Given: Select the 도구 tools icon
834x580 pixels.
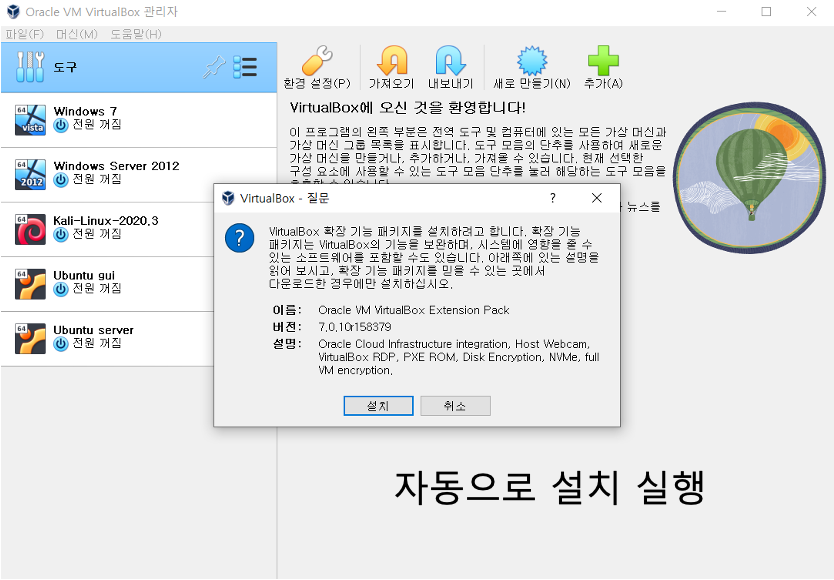Looking at the screenshot, I should click(x=30, y=67).
